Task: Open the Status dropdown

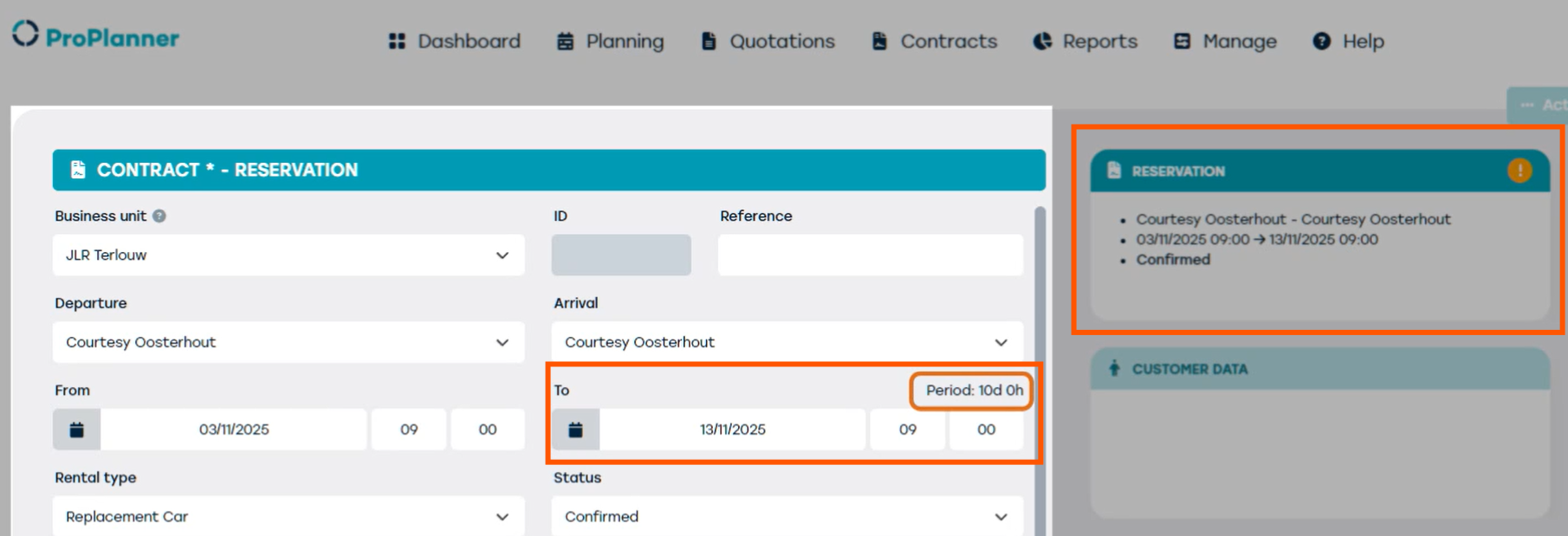Action: click(1001, 517)
